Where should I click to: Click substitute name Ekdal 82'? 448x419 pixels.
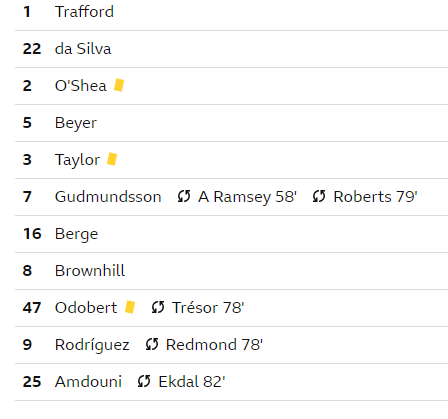192,382
